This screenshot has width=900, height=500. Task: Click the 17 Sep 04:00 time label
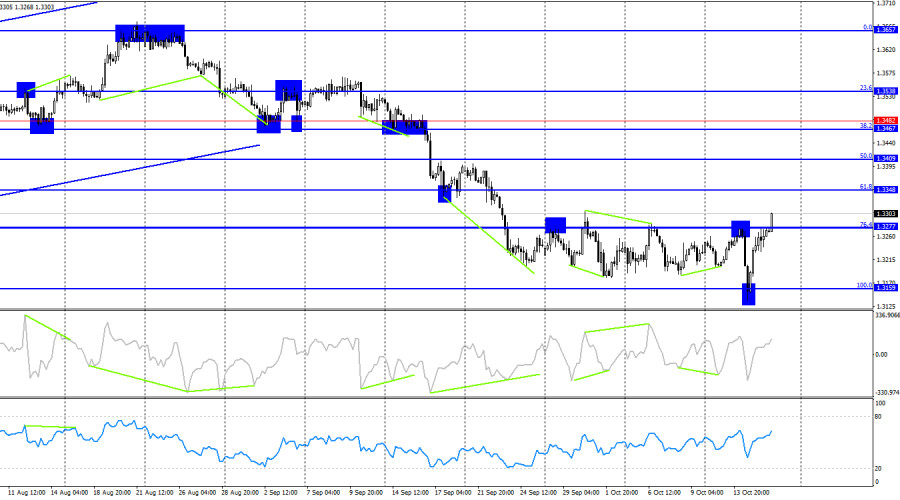point(453,493)
